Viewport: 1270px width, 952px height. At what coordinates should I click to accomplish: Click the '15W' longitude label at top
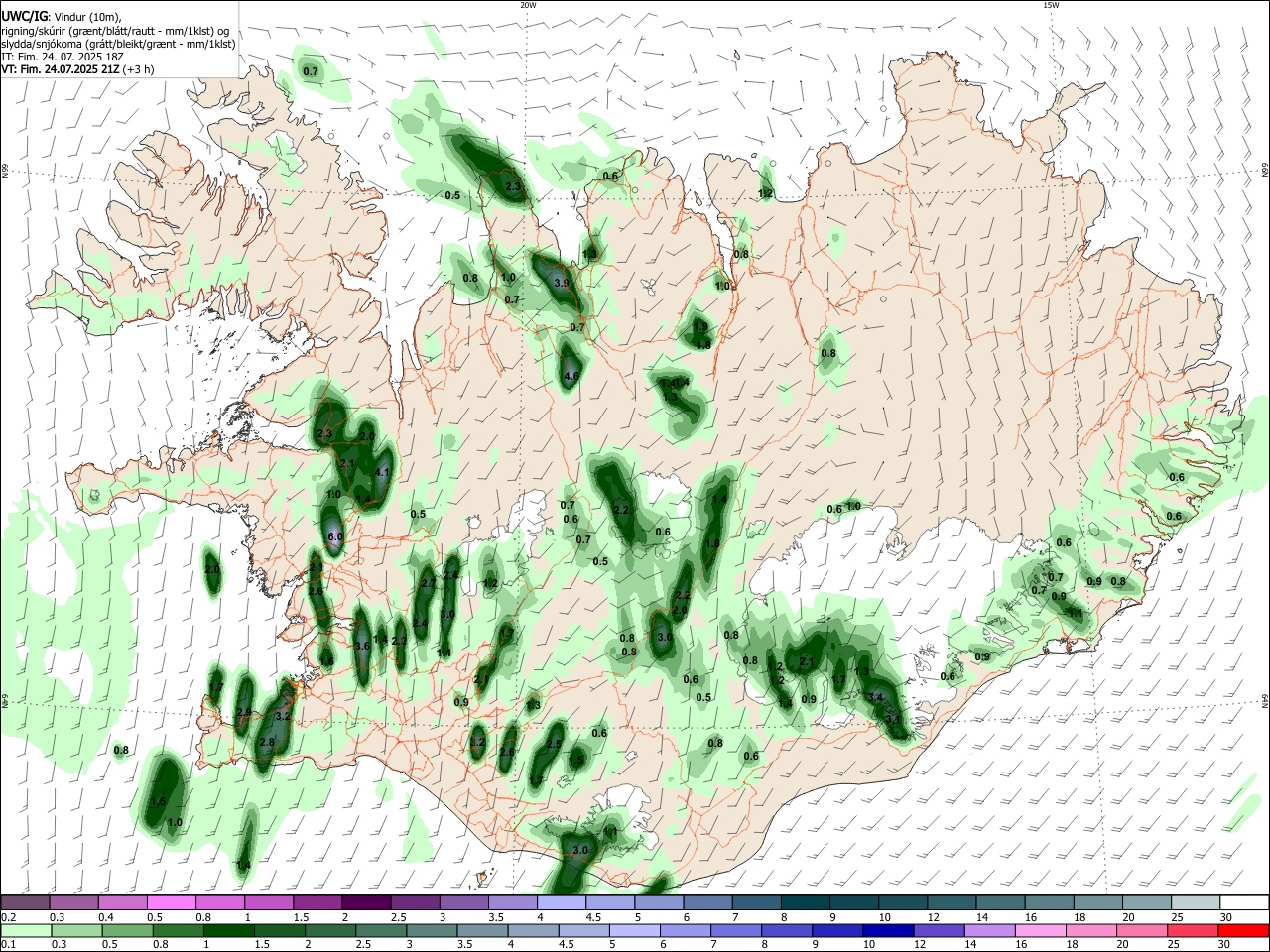click(1050, 5)
